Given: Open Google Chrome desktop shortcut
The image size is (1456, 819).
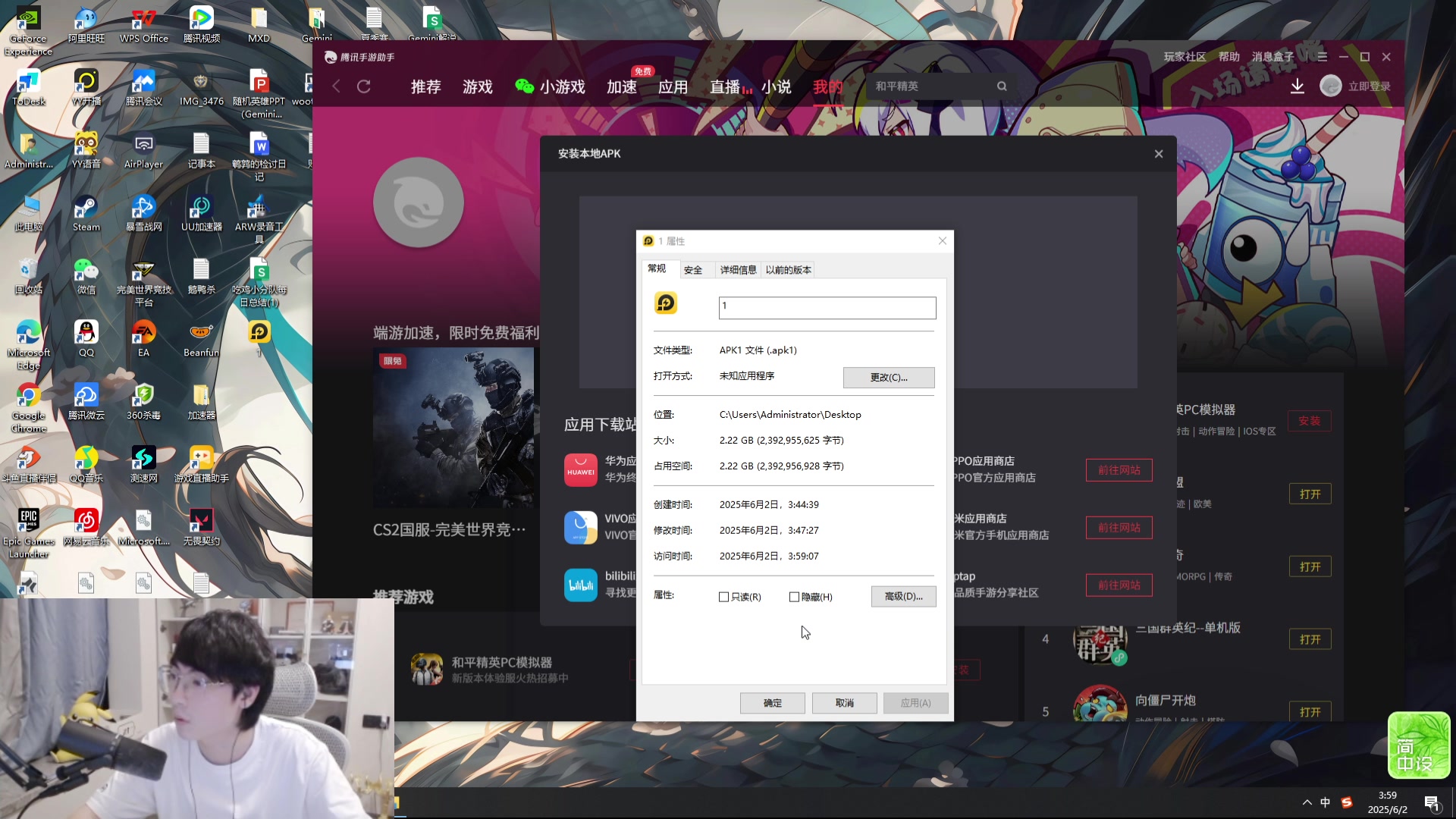Looking at the screenshot, I should (29, 408).
